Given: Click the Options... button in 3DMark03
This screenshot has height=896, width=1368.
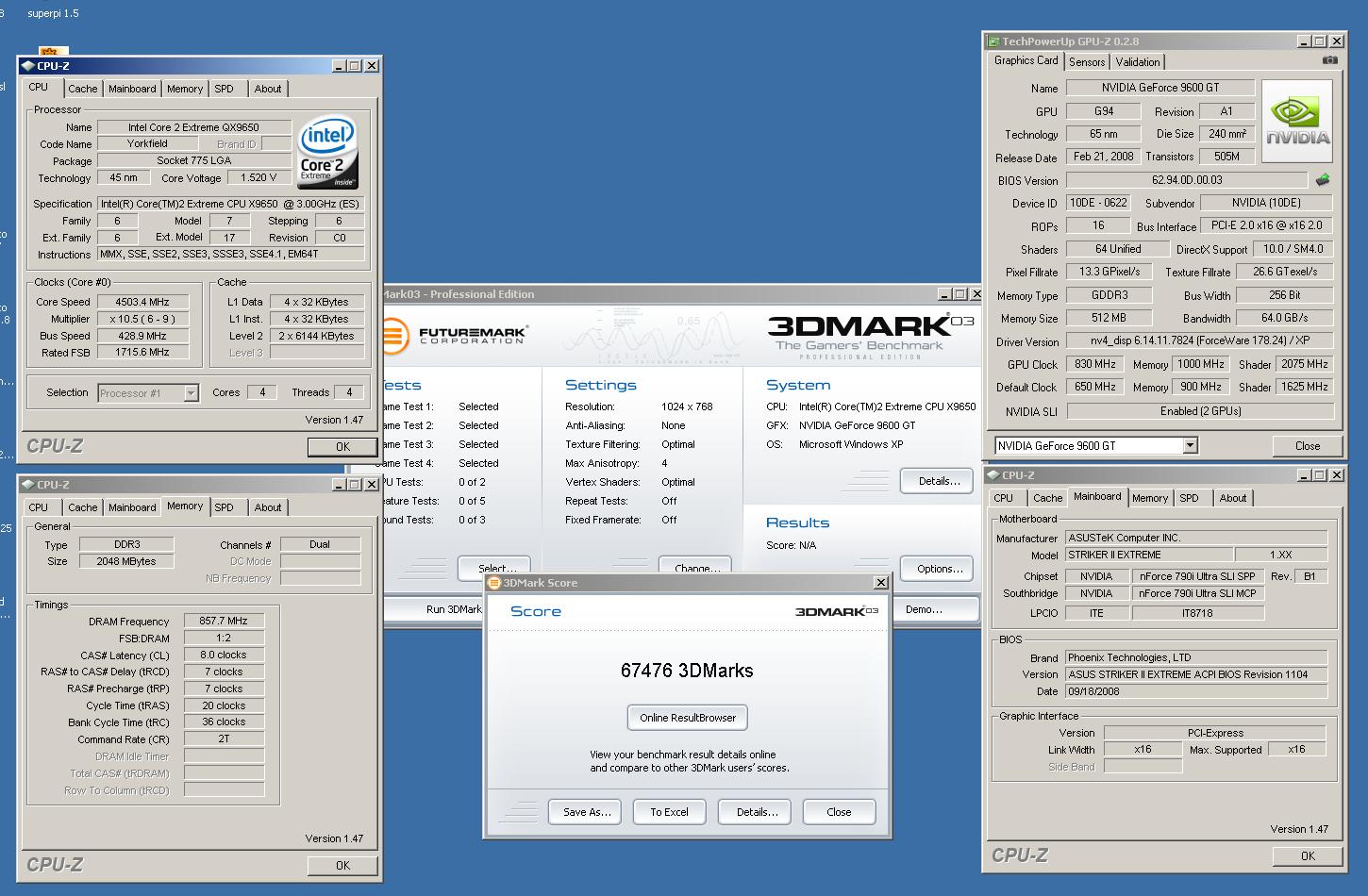Looking at the screenshot, I should 939,569.
